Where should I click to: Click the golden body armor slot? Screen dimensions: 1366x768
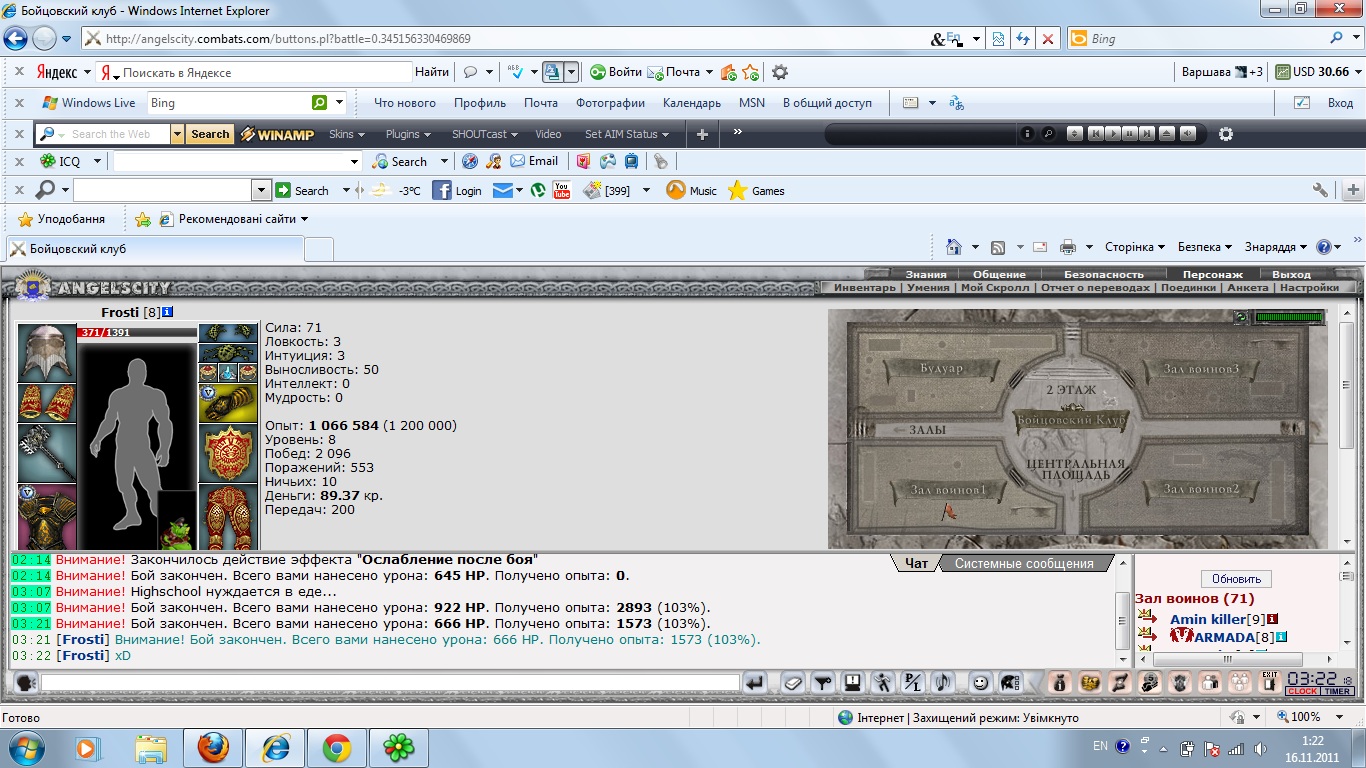[47, 517]
